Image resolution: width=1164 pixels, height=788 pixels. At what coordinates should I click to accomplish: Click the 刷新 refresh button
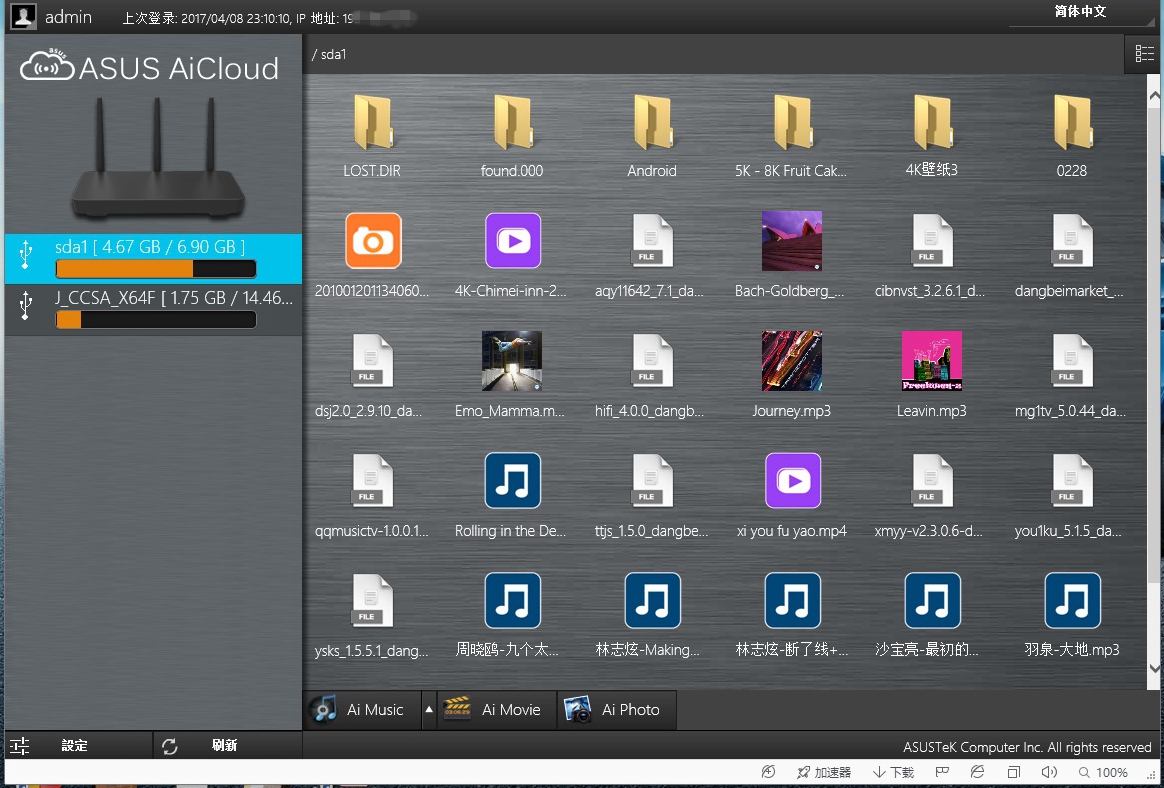click(x=225, y=746)
